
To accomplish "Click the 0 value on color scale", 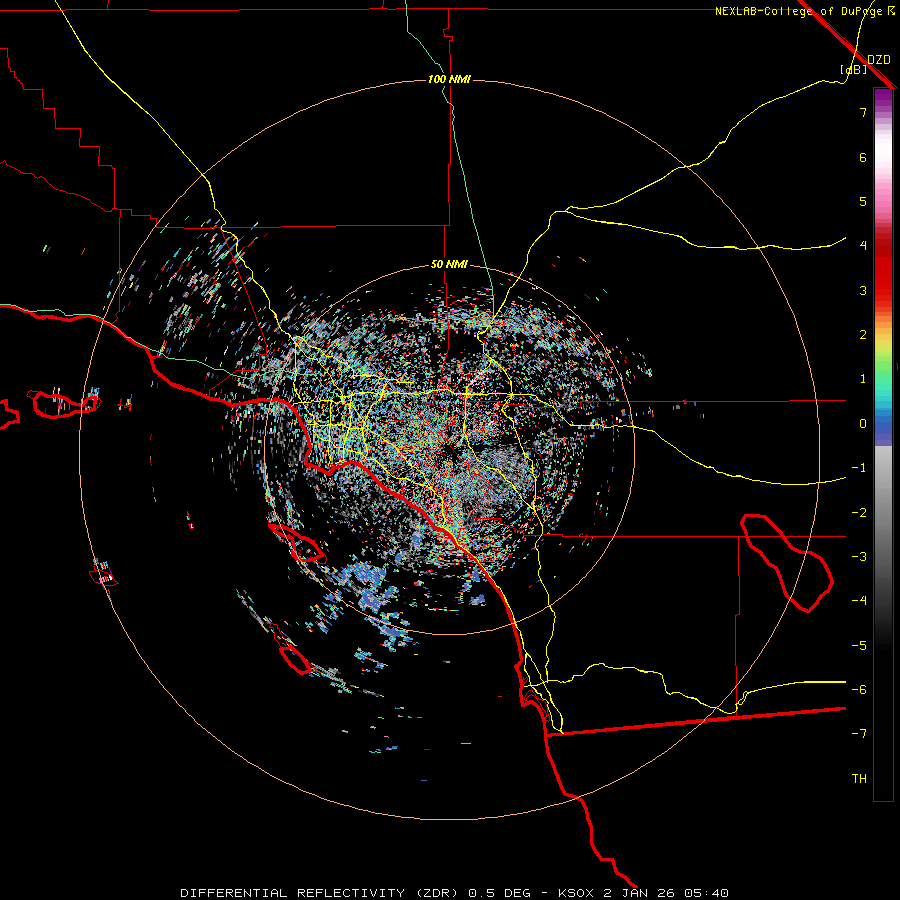I will (863, 424).
